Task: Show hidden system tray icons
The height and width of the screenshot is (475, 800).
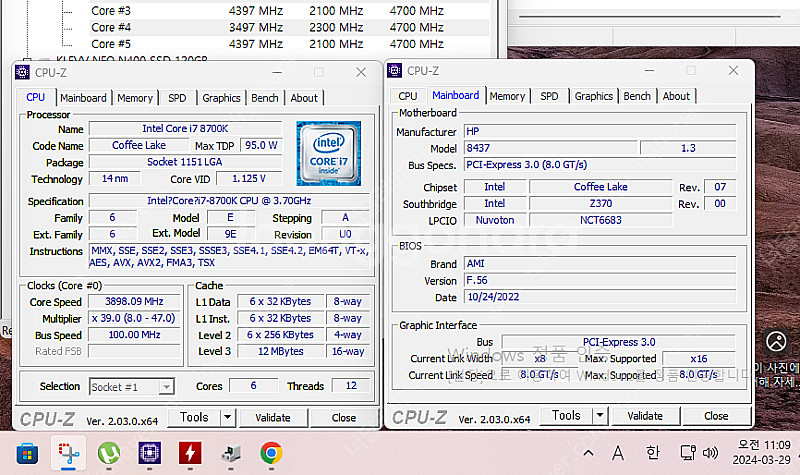Action: 588,453
